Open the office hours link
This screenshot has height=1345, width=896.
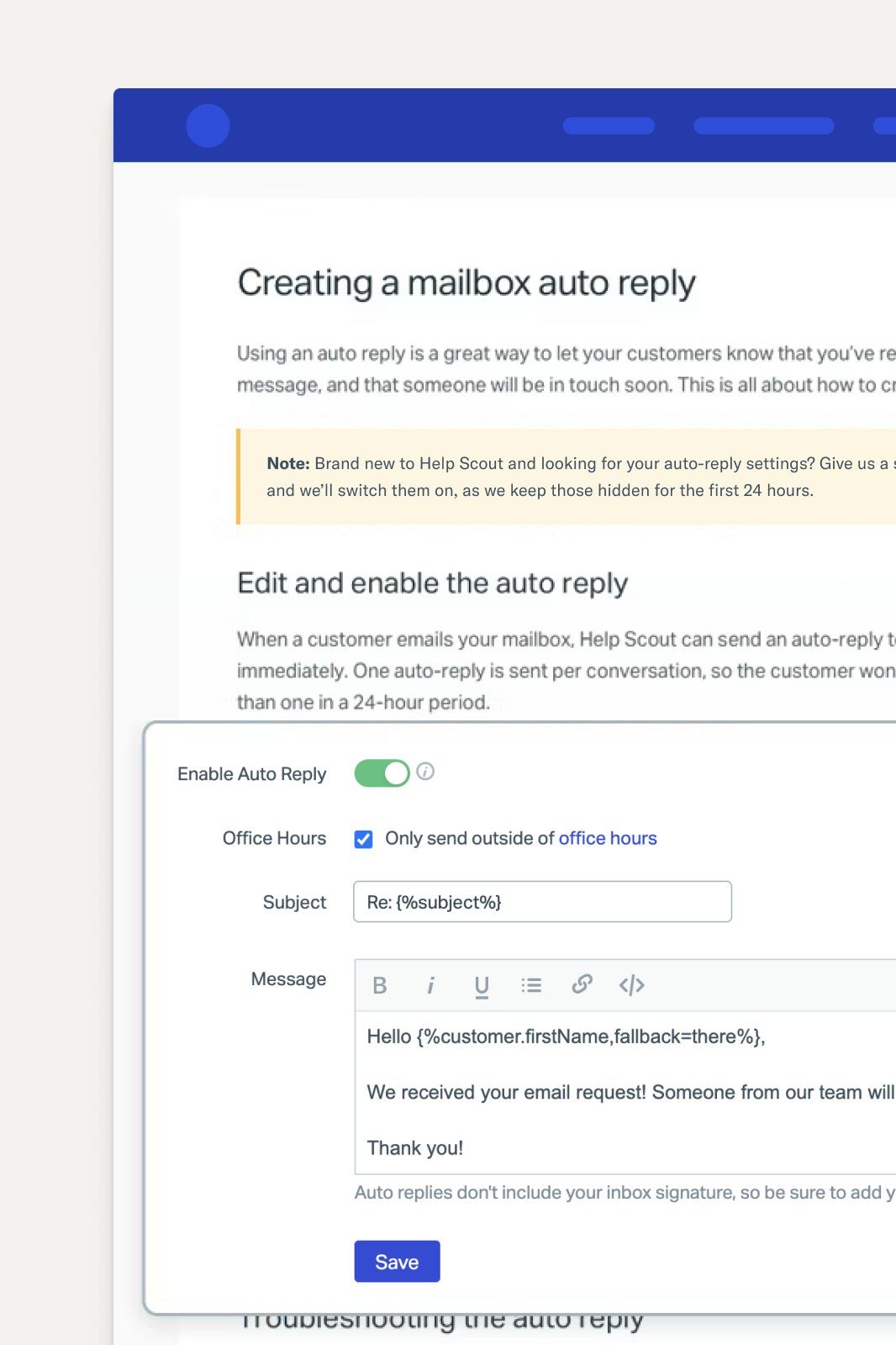point(607,838)
